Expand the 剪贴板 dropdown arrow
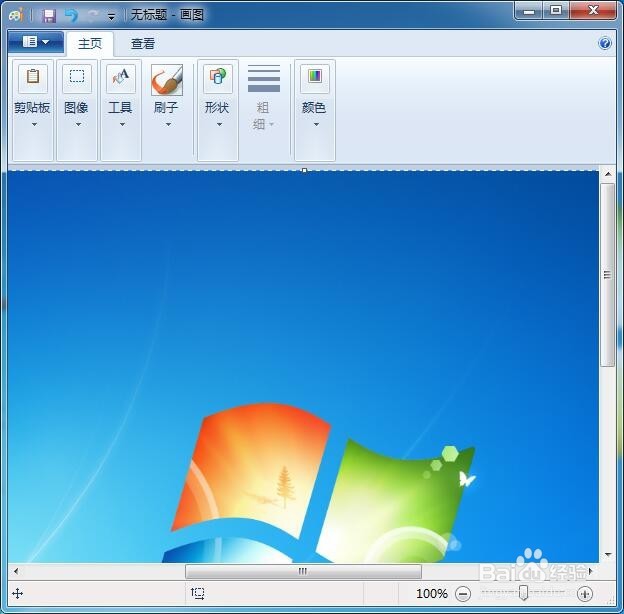624x614 pixels. pos(34,125)
